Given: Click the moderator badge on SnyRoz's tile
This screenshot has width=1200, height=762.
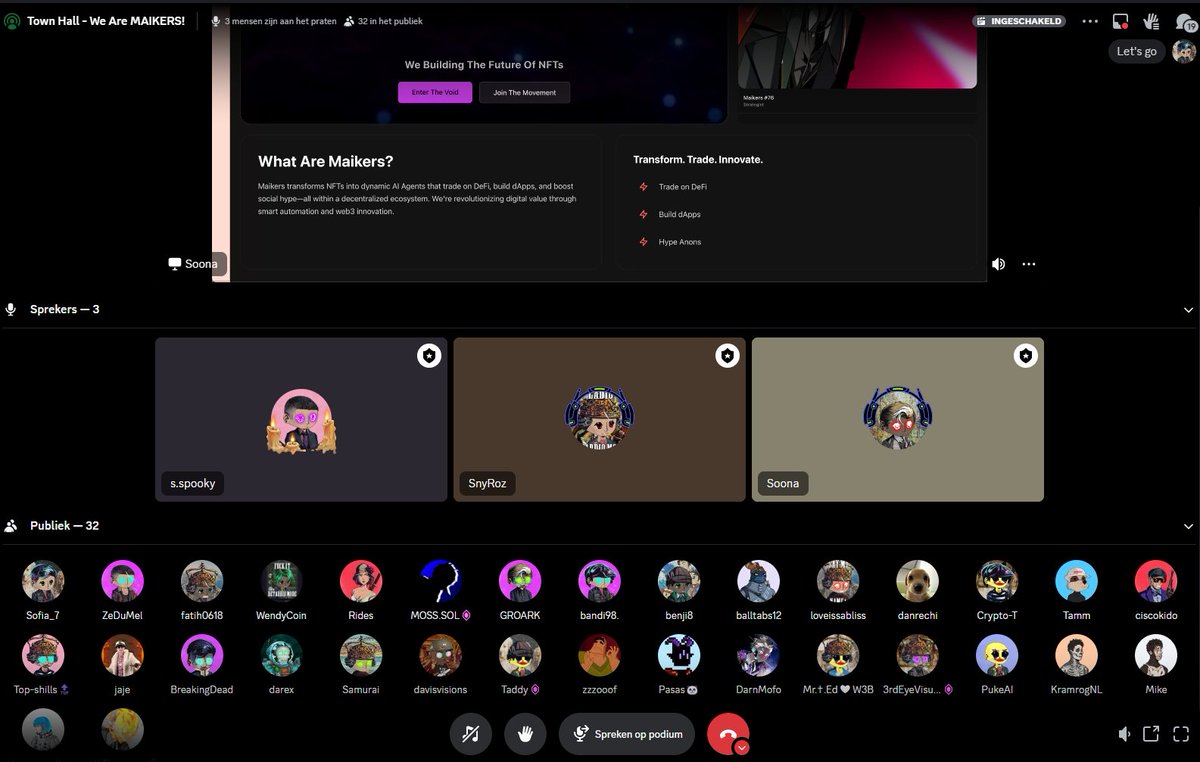Looking at the screenshot, I should (727, 355).
